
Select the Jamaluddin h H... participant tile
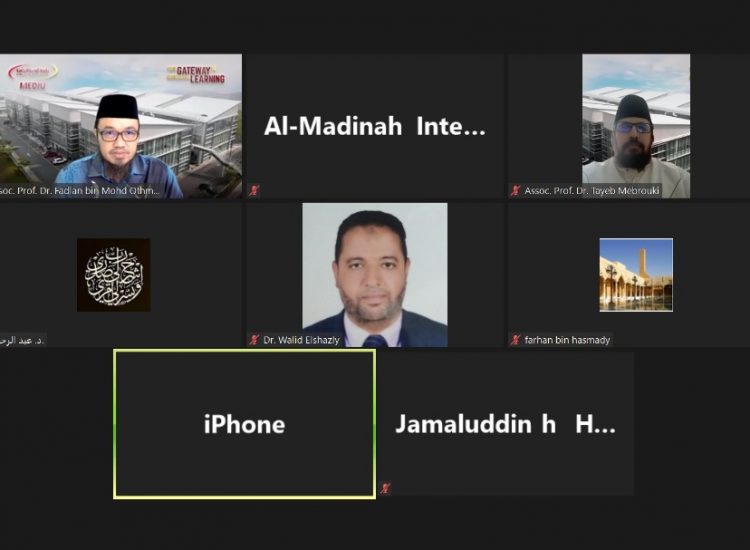pos(506,424)
